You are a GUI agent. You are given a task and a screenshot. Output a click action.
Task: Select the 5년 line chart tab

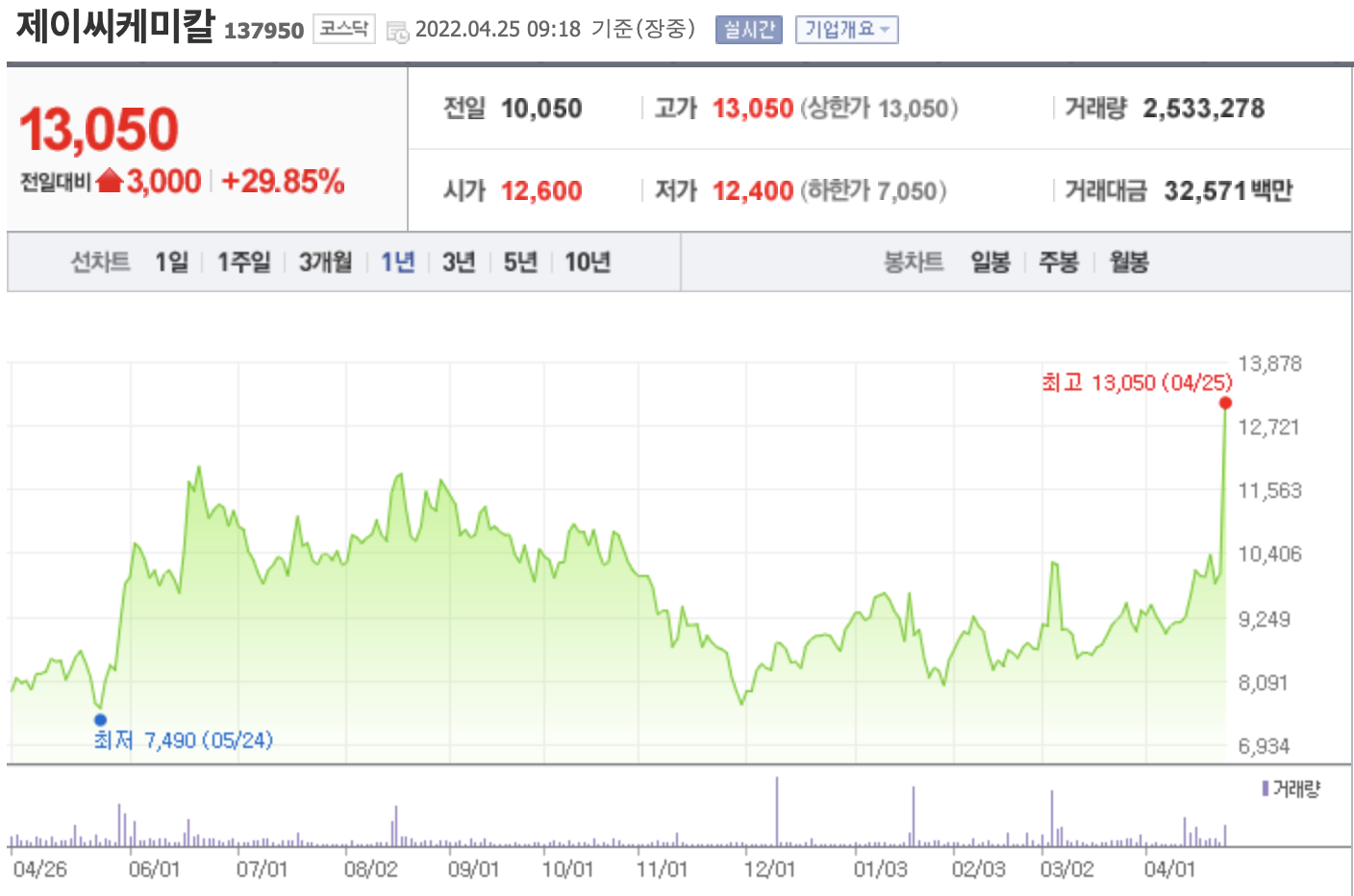pos(521,261)
